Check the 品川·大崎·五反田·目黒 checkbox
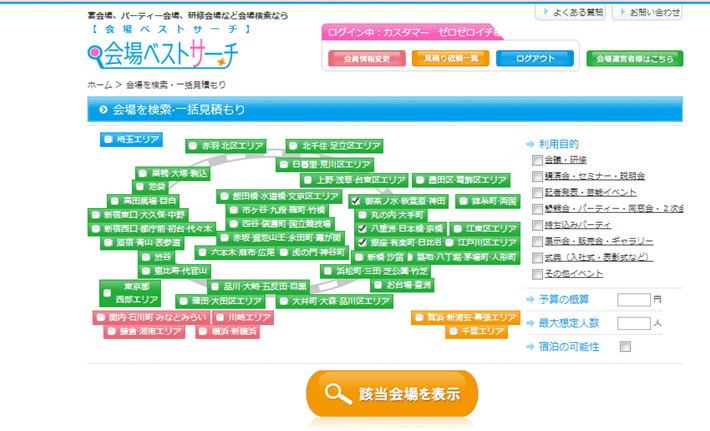This screenshot has width=710, height=431. (215, 286)
